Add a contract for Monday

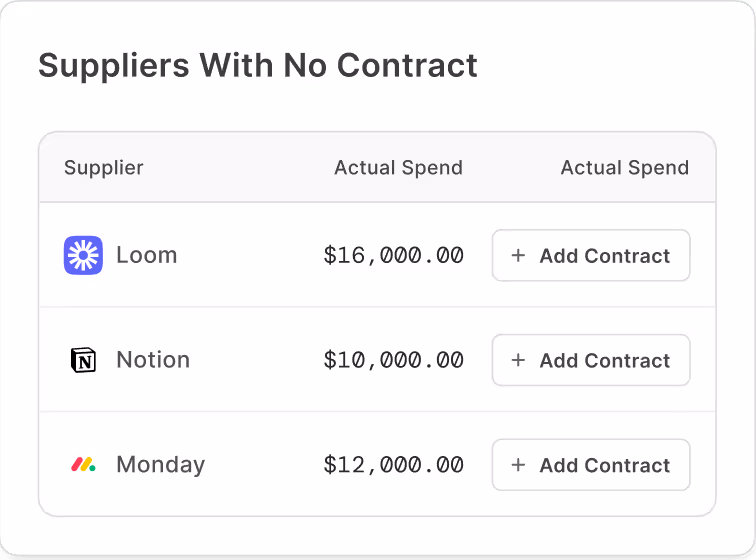point(591,465)
